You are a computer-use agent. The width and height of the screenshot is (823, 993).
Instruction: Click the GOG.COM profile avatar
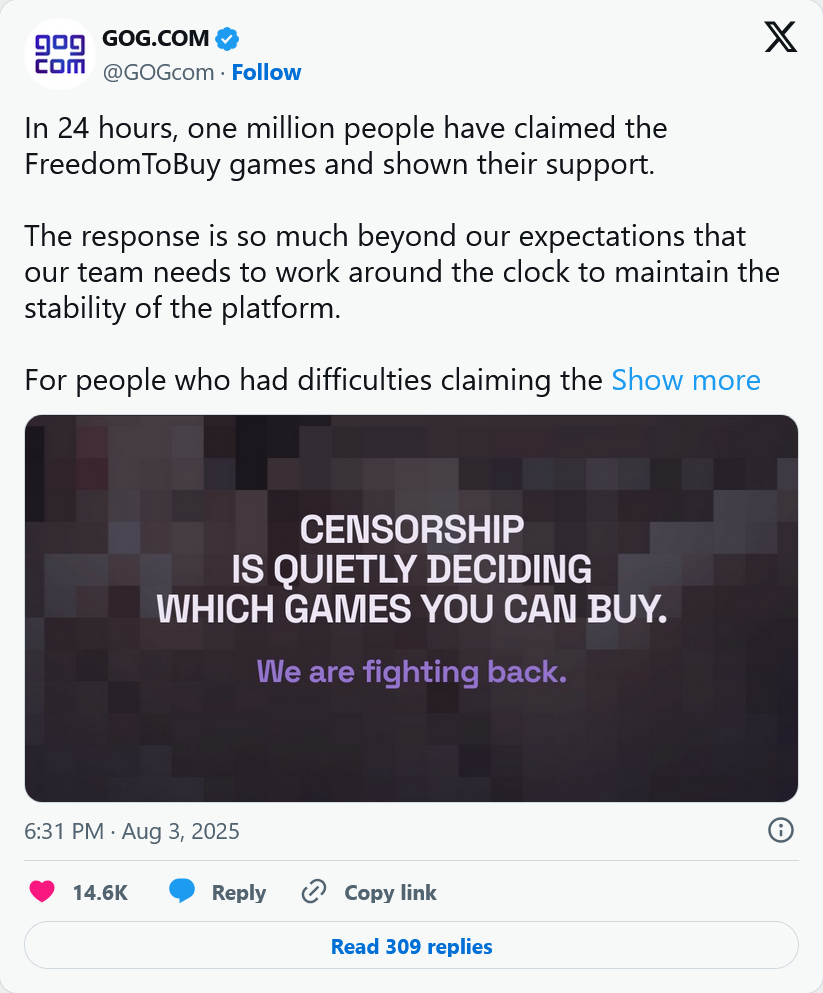pos(58,55)
